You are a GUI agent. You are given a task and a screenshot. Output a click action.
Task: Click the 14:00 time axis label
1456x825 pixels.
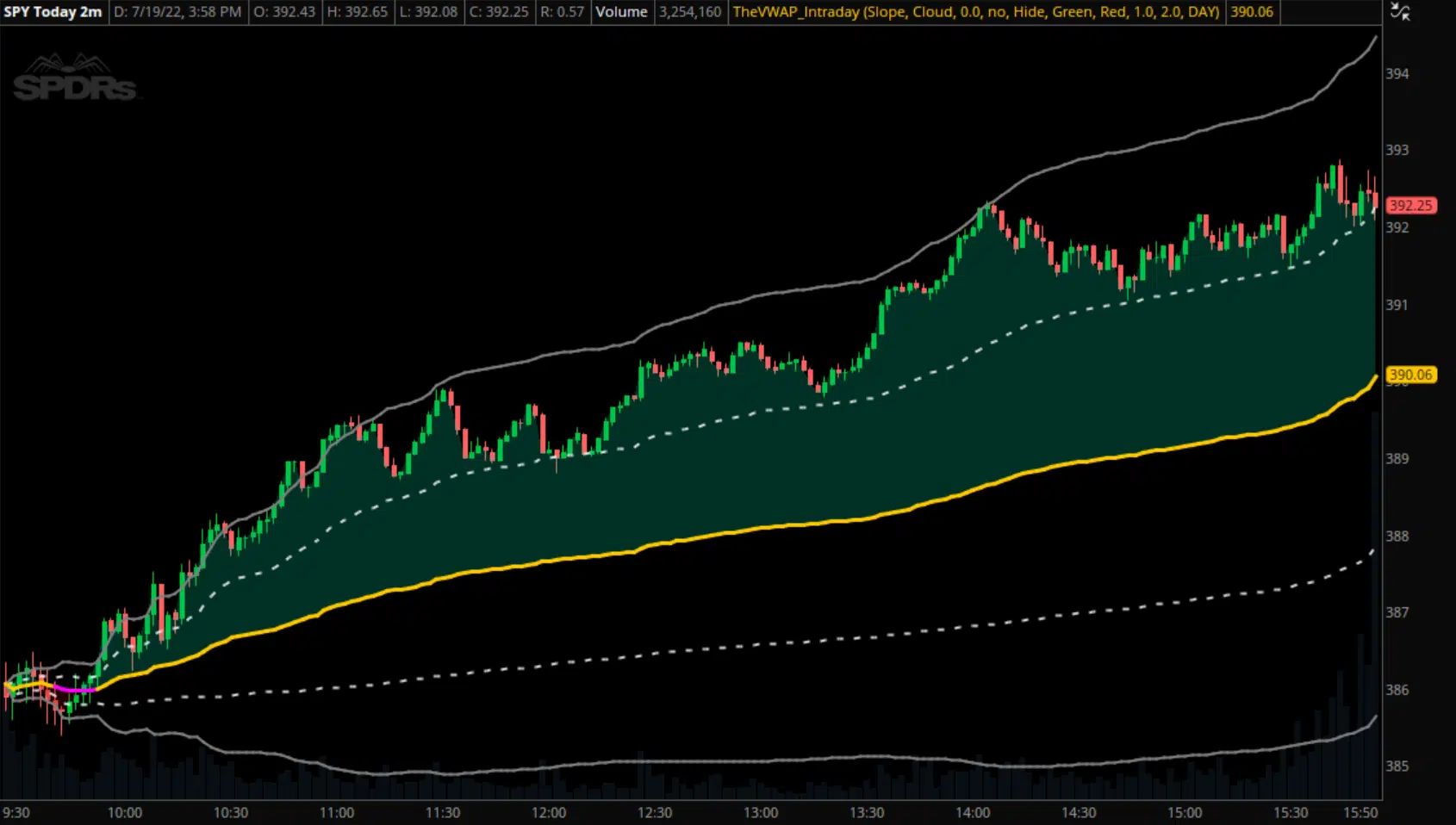[973, 812]
